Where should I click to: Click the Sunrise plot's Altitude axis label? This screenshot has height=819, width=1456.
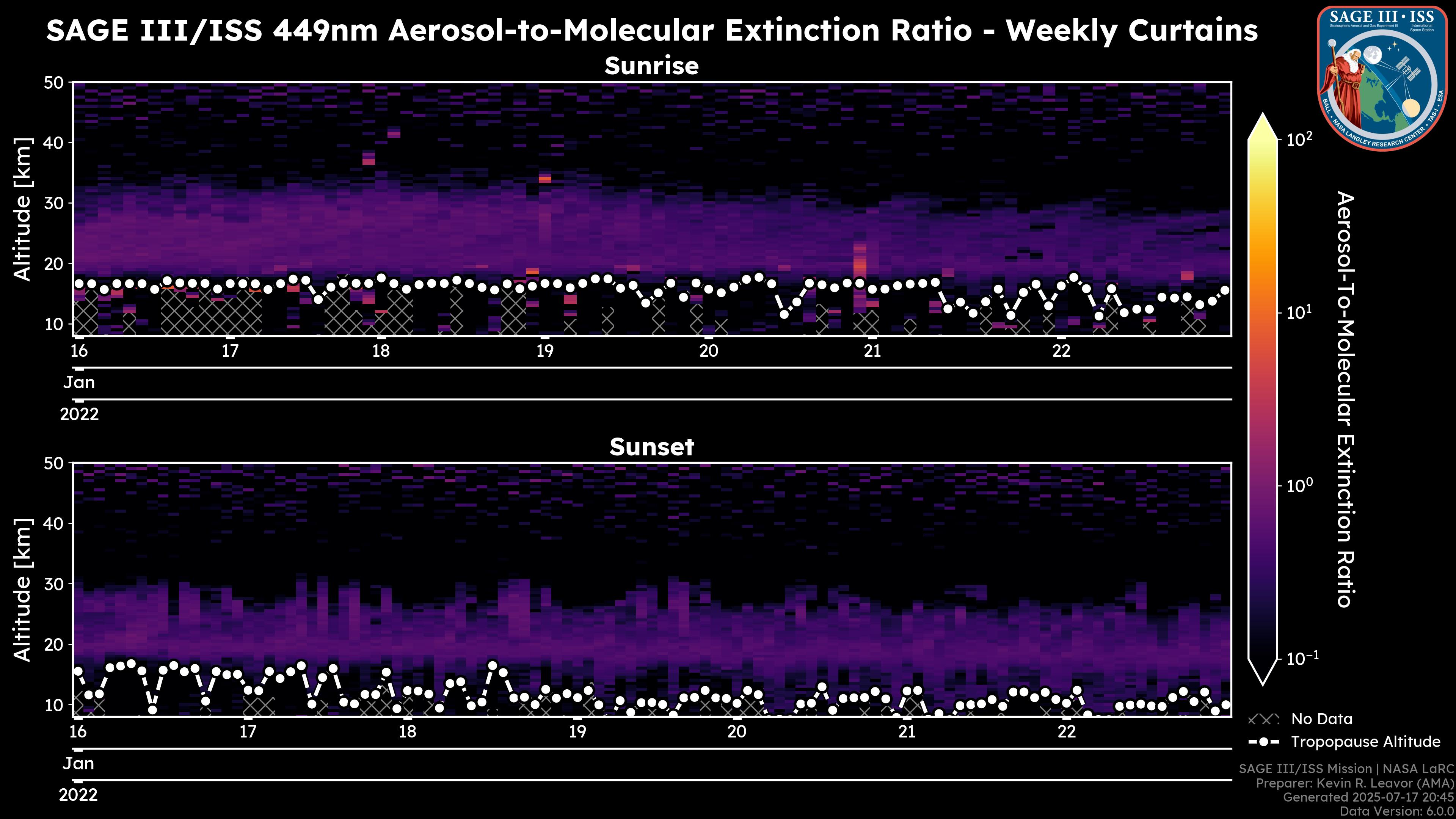pyautogui.click(x=23, y=209)
